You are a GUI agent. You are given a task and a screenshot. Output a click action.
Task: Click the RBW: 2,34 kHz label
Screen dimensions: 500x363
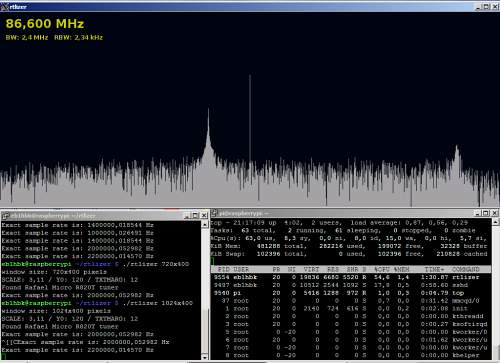click(78, 37)
